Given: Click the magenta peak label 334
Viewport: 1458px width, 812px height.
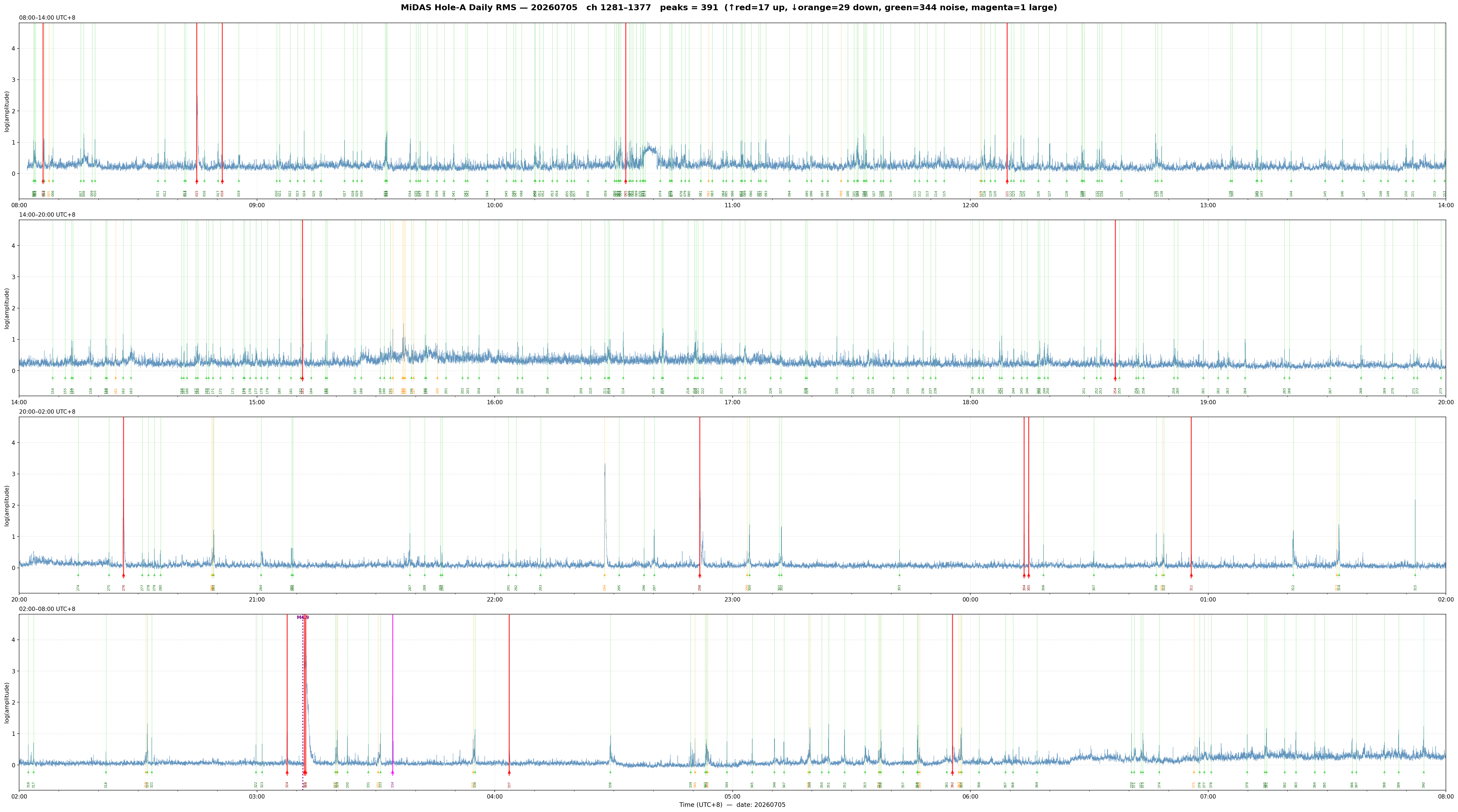Looking at the screenshot, I should click(392, 785).
